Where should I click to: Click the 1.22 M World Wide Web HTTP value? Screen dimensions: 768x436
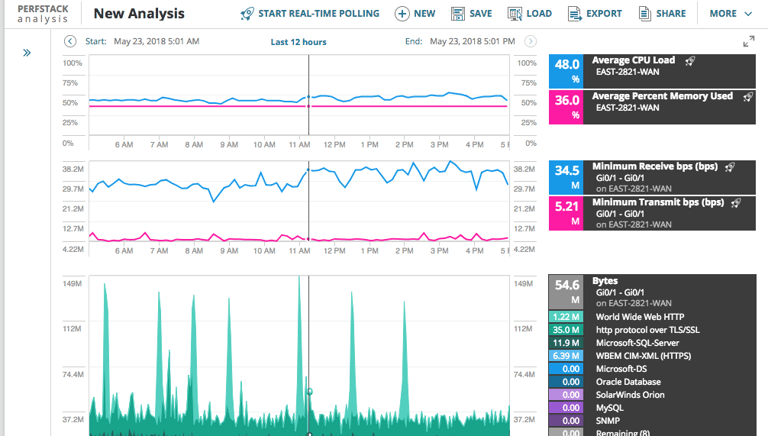[566, 317]
